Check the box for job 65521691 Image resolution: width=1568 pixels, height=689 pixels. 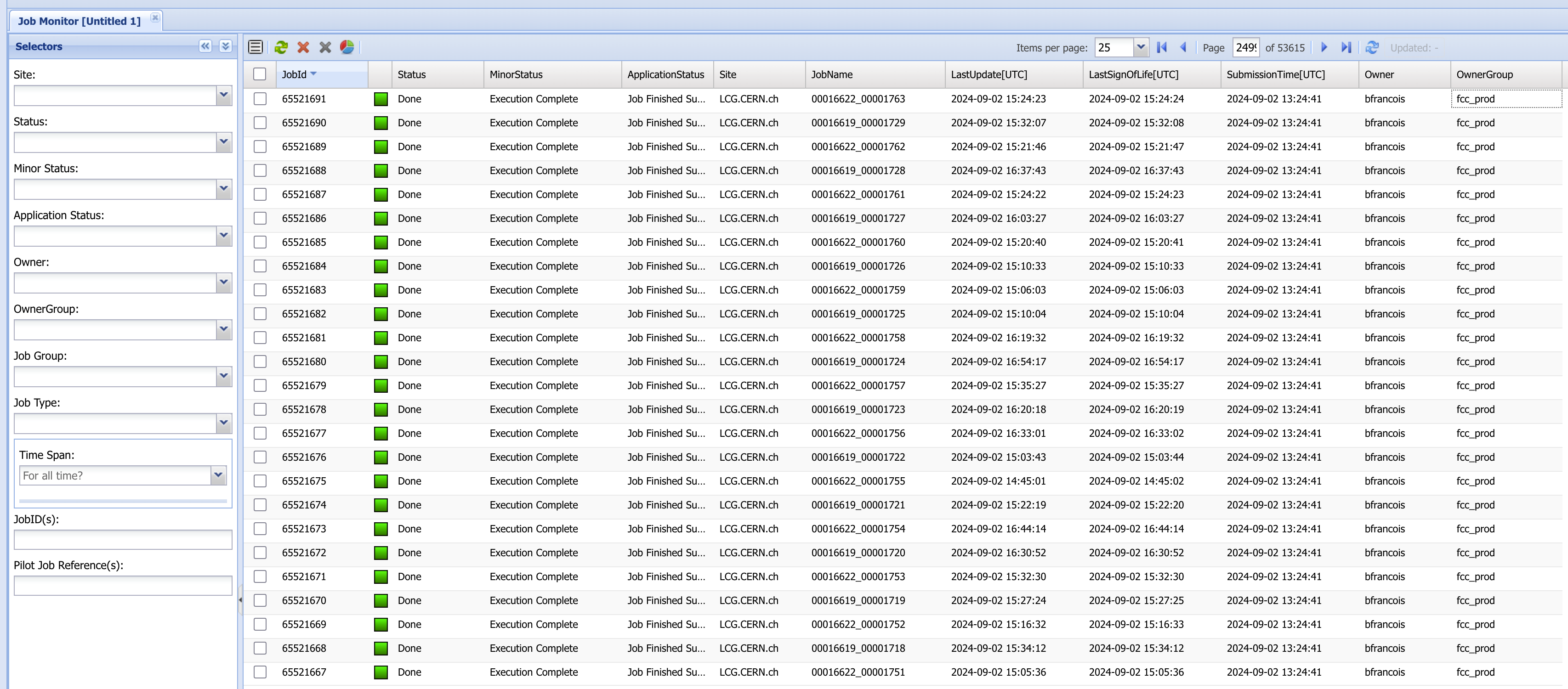pos(260,99)
